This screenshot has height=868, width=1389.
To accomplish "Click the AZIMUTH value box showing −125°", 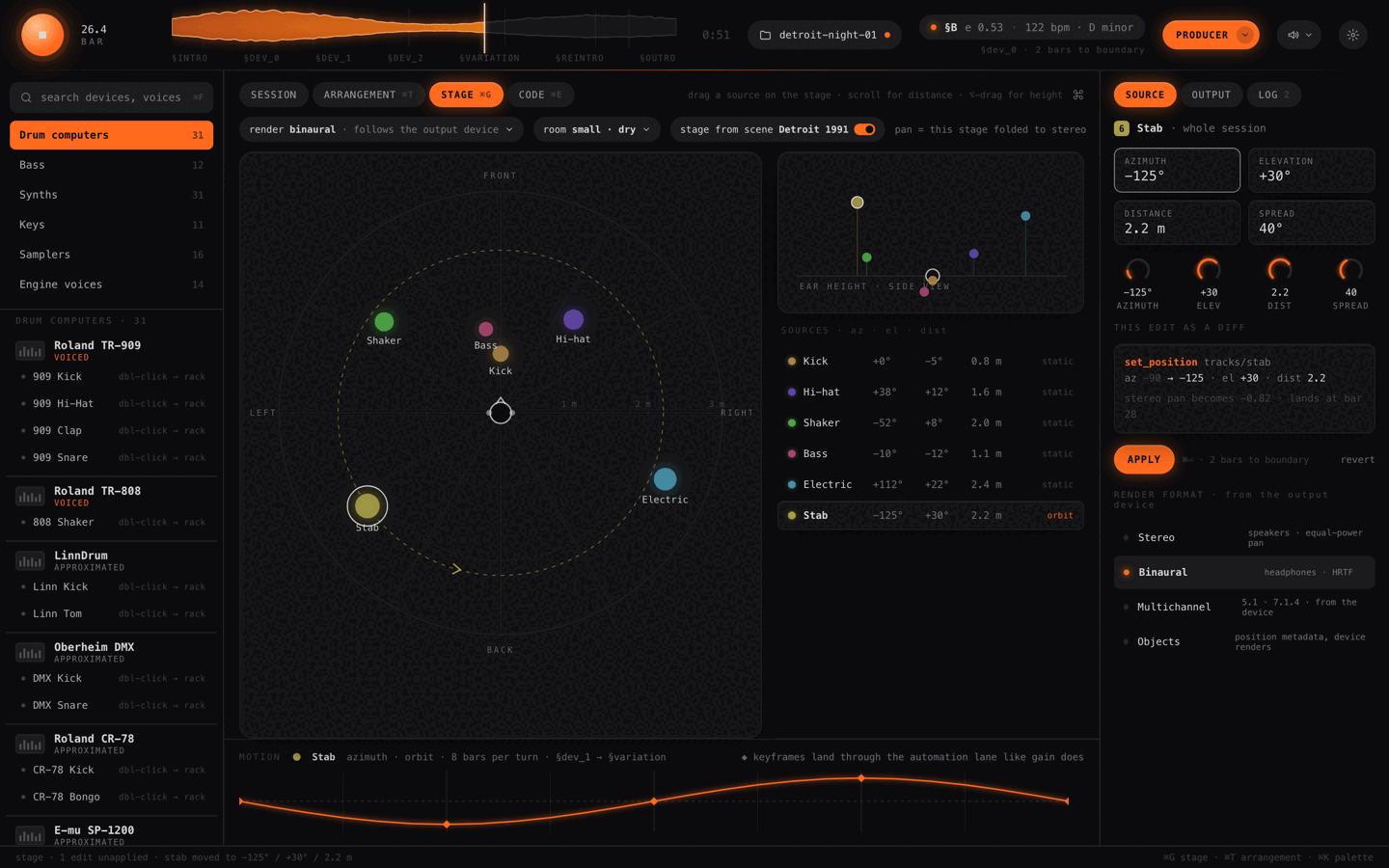I will click(1177, 170).
